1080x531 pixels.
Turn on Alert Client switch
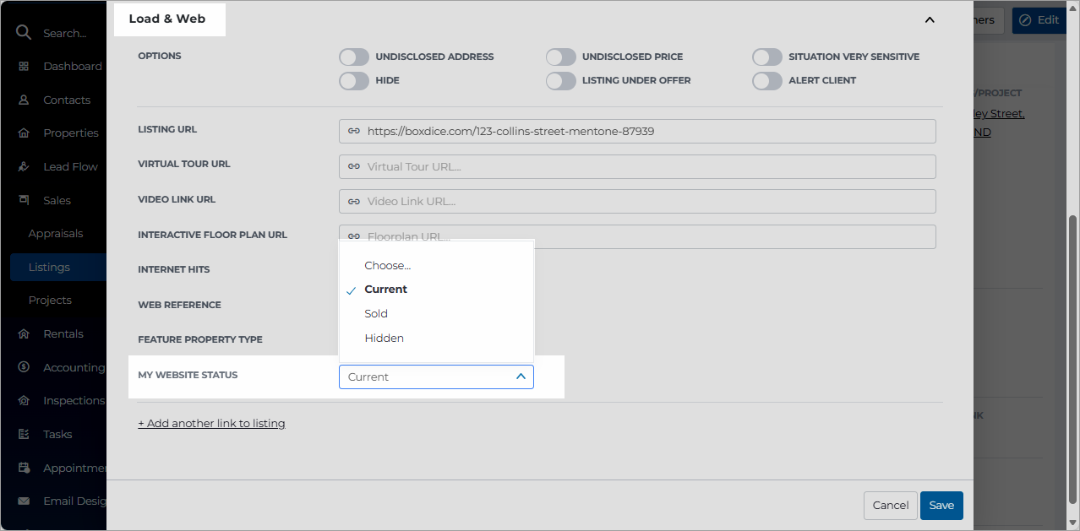coord(767,81)
